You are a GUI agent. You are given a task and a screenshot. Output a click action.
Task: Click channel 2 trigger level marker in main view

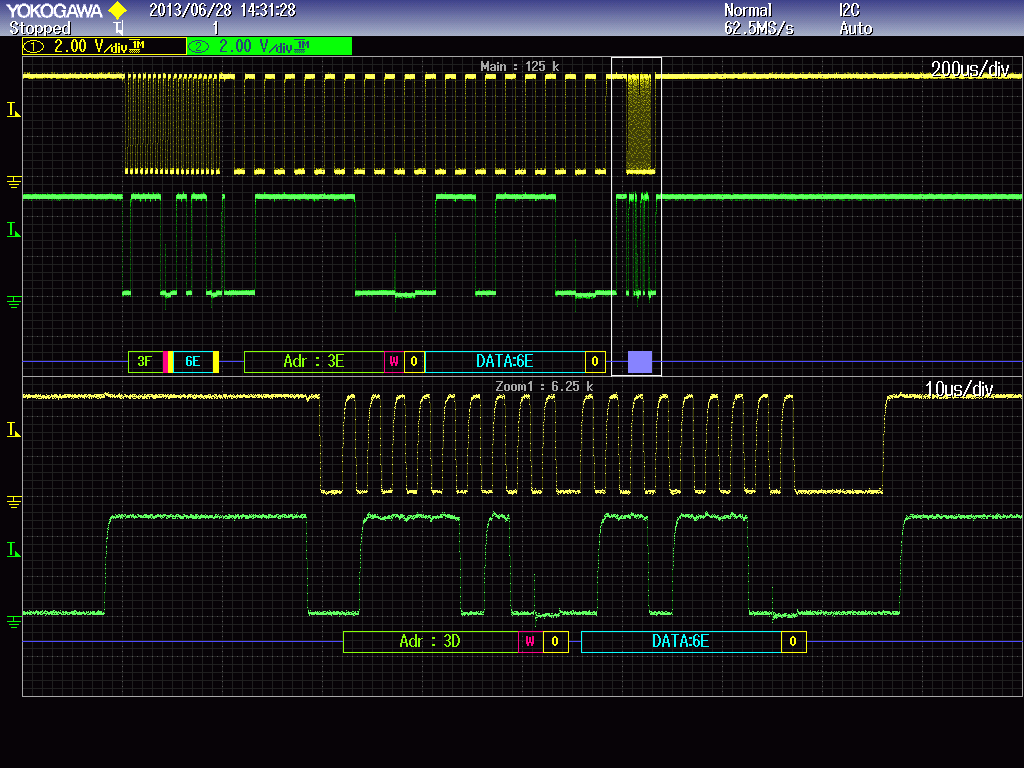14,230
